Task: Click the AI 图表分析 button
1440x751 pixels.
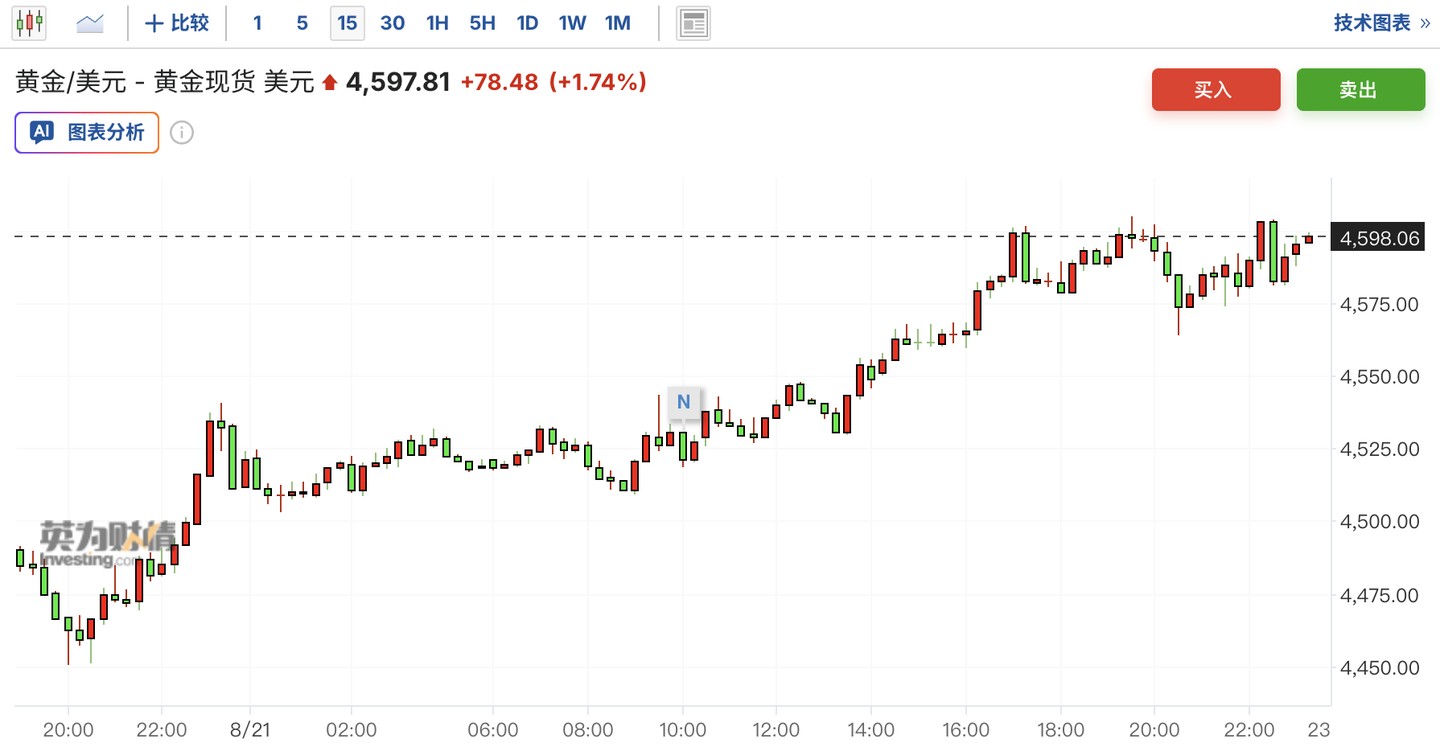Action: [87, 132]
